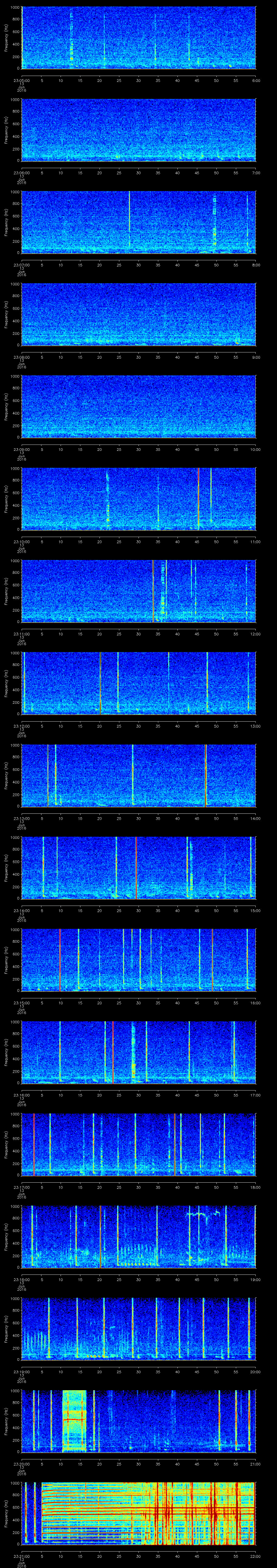Screen dimensions: 277x1568
Task: Click the "12:00" end time label
Action: click(256, 634)
